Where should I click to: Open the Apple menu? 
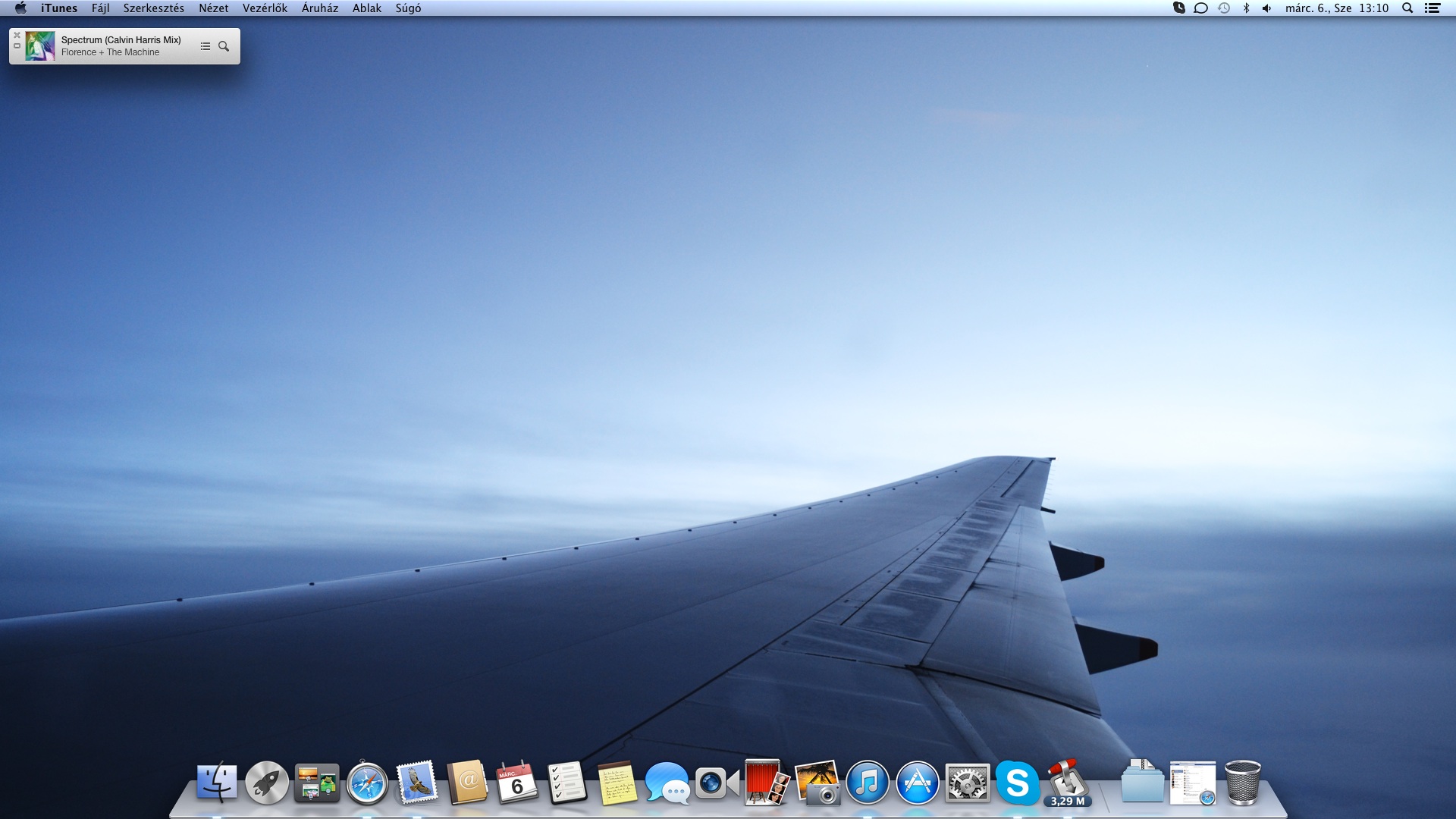click(x=20, y=8)
